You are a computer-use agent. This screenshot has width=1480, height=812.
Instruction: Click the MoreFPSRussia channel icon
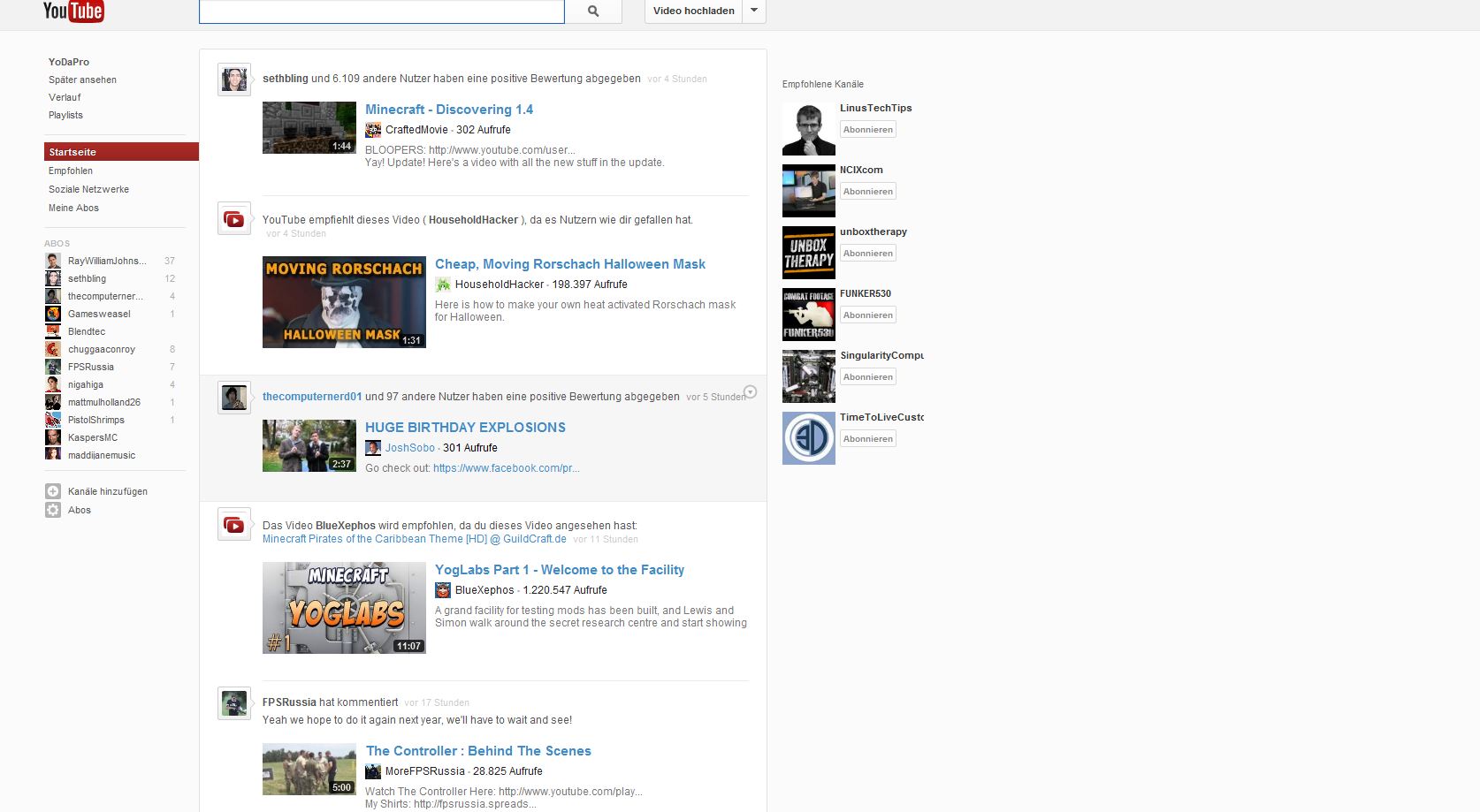[373, 771]
